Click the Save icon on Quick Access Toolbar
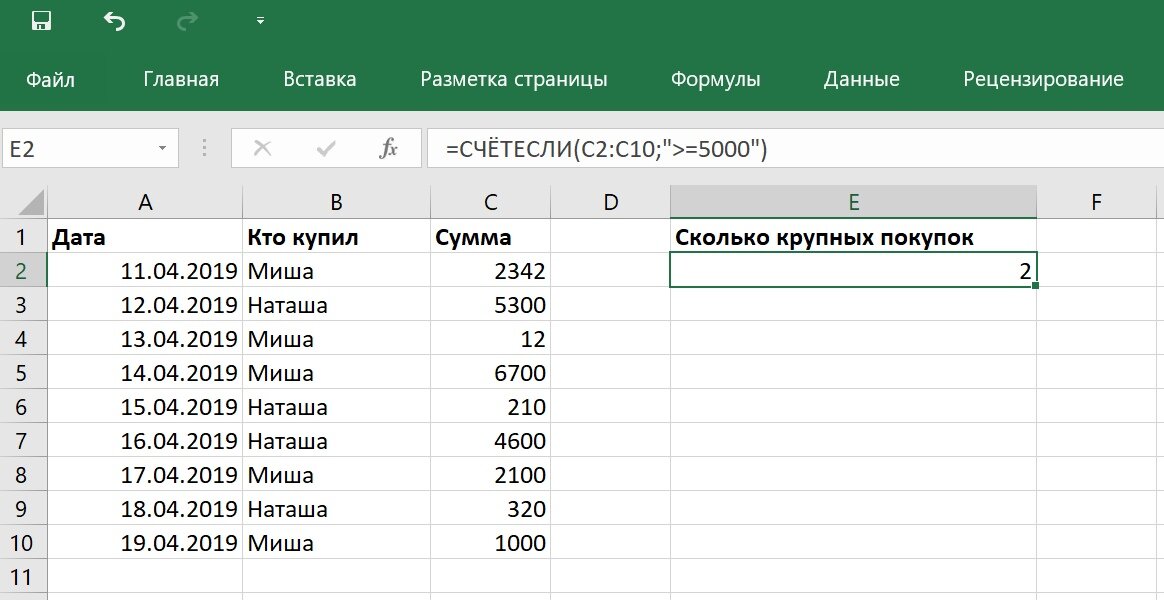The width and height of the screenshot is (1164, 600). coord(41,18)
